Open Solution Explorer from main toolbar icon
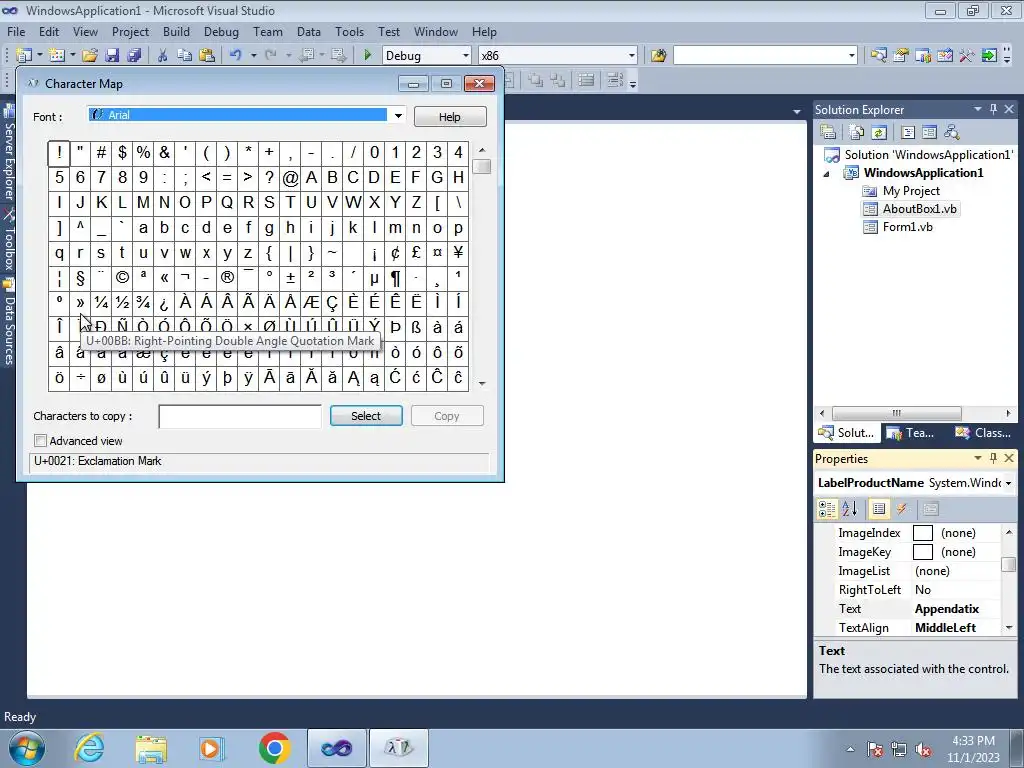 (879, 56)
